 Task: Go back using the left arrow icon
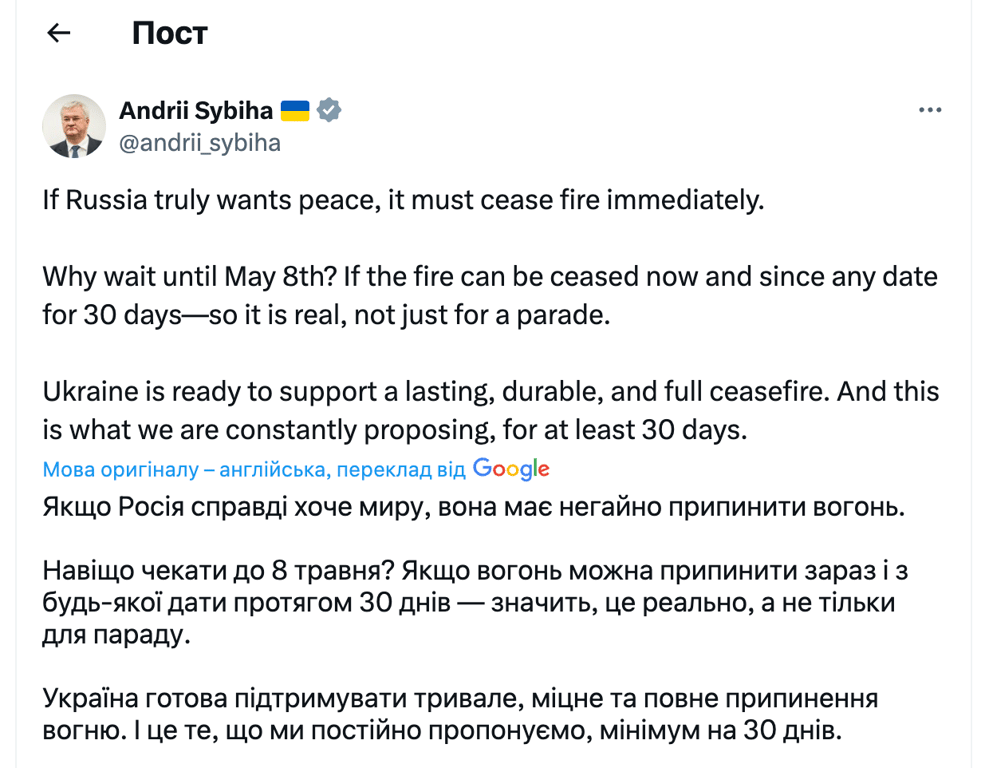coord(58,33)
